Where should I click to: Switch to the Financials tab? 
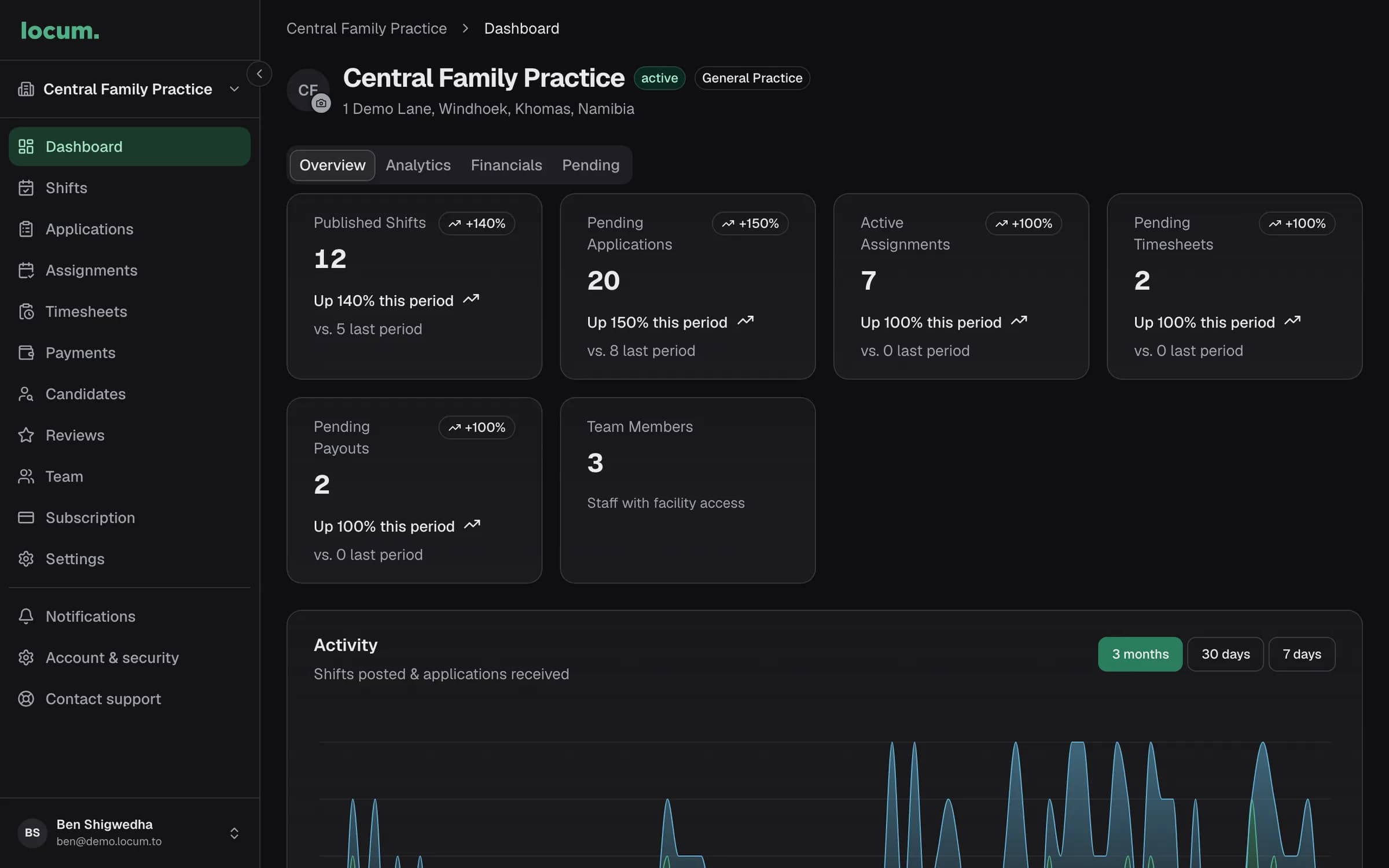(x=506, y=165)
